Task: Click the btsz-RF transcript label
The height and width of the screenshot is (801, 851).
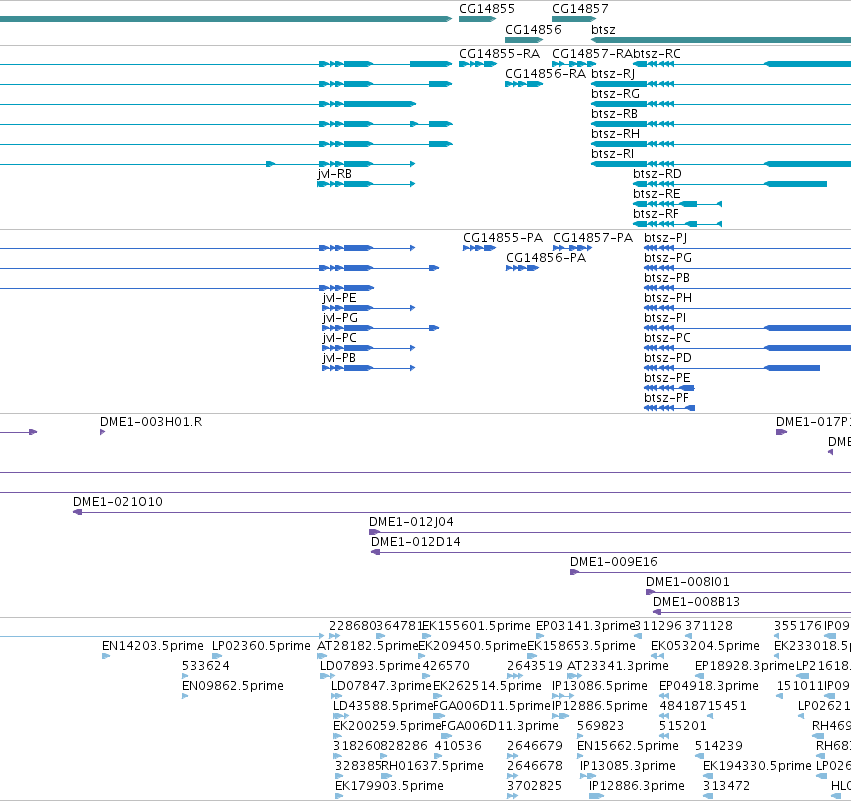Action: [656, 214]
